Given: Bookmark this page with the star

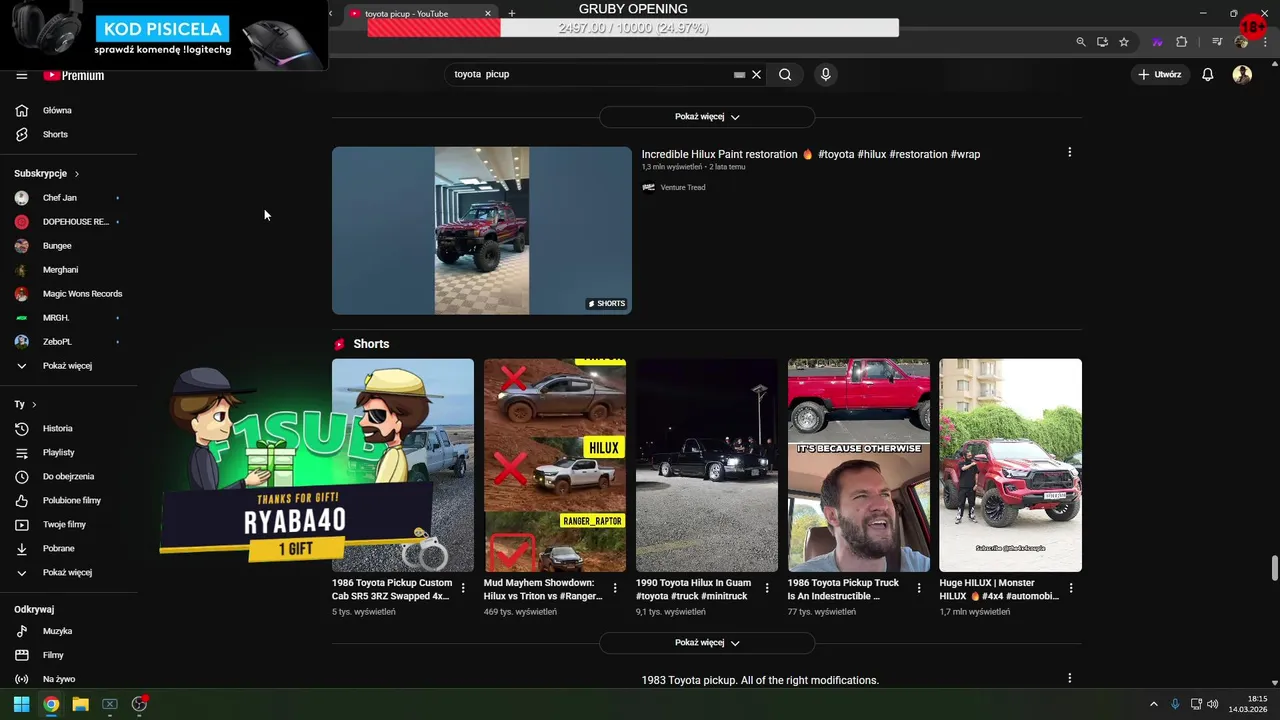Looking at the screenshot, I should [1124, 42].
